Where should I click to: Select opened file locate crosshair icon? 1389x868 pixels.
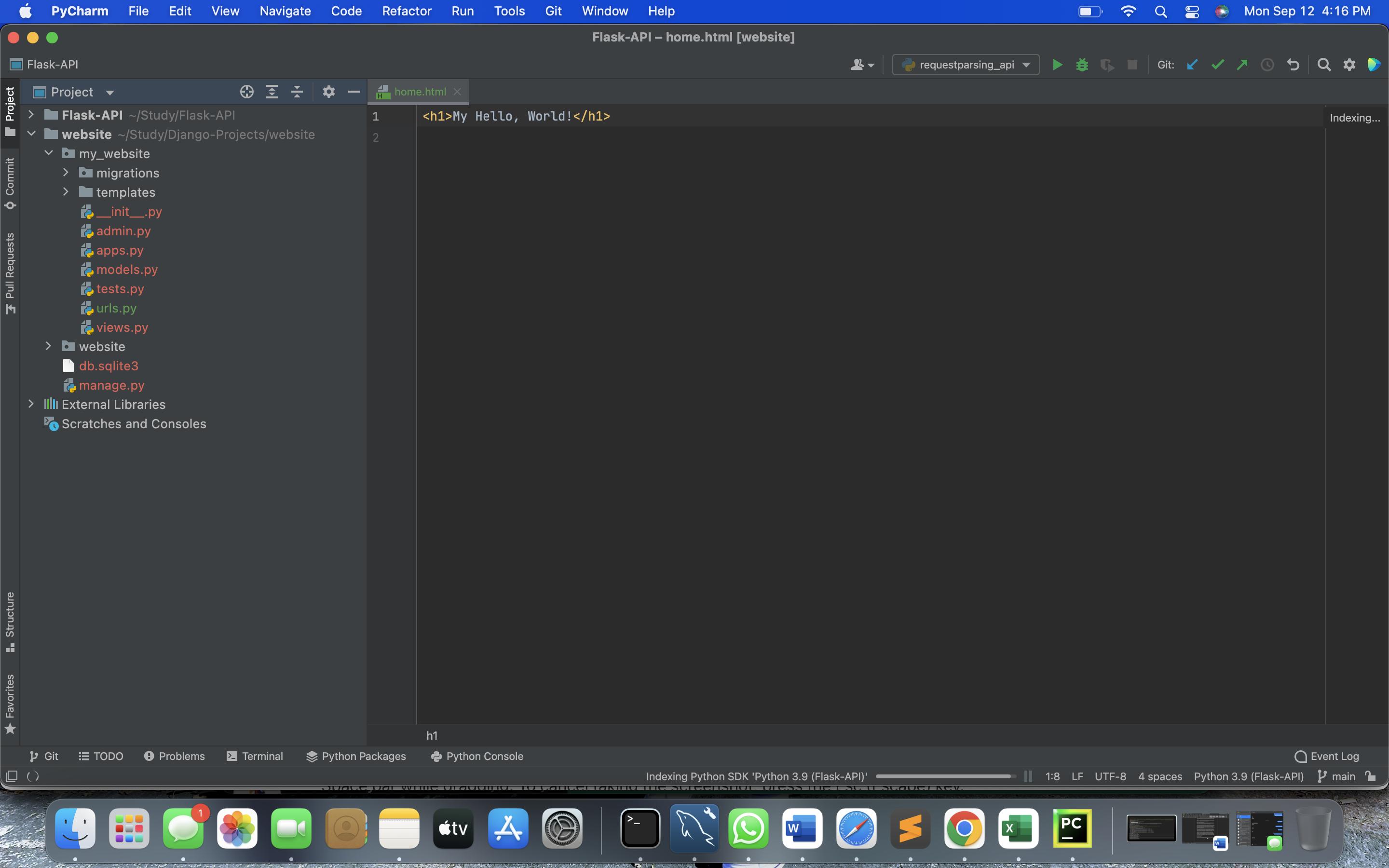[247, 92]
